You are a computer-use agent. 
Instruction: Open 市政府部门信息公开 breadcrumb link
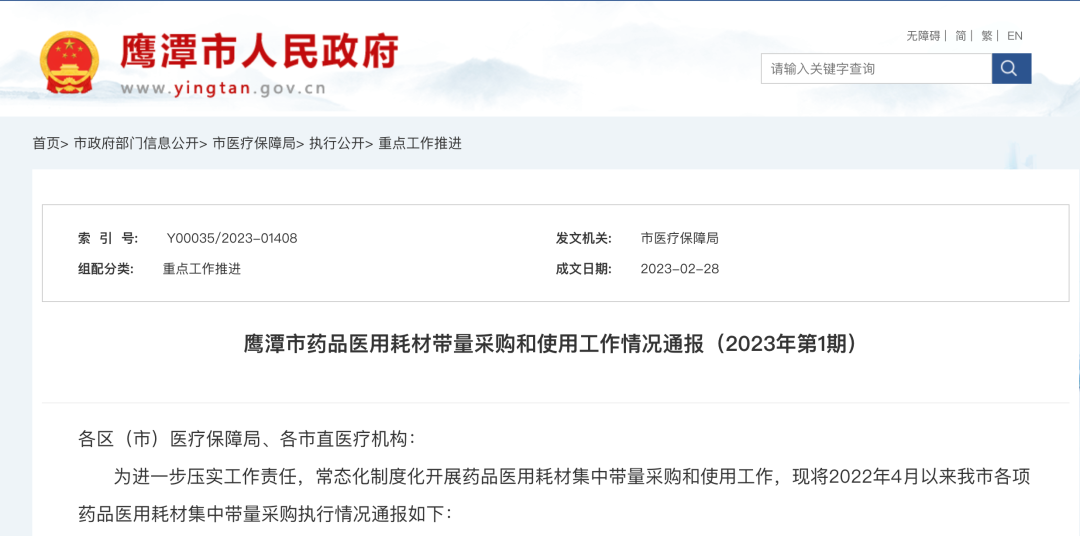point(136,143)
